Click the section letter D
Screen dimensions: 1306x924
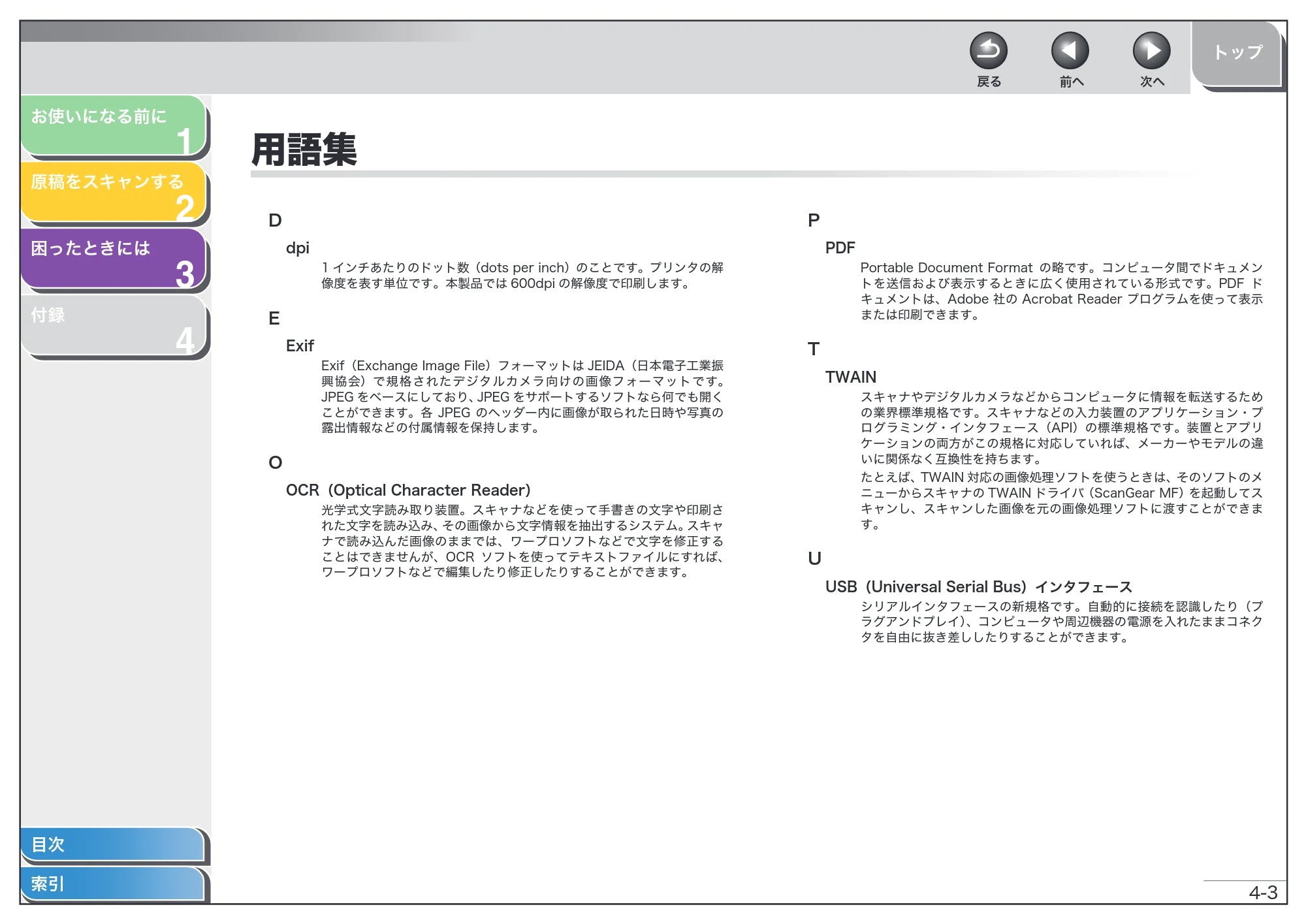tap(275, 221)
